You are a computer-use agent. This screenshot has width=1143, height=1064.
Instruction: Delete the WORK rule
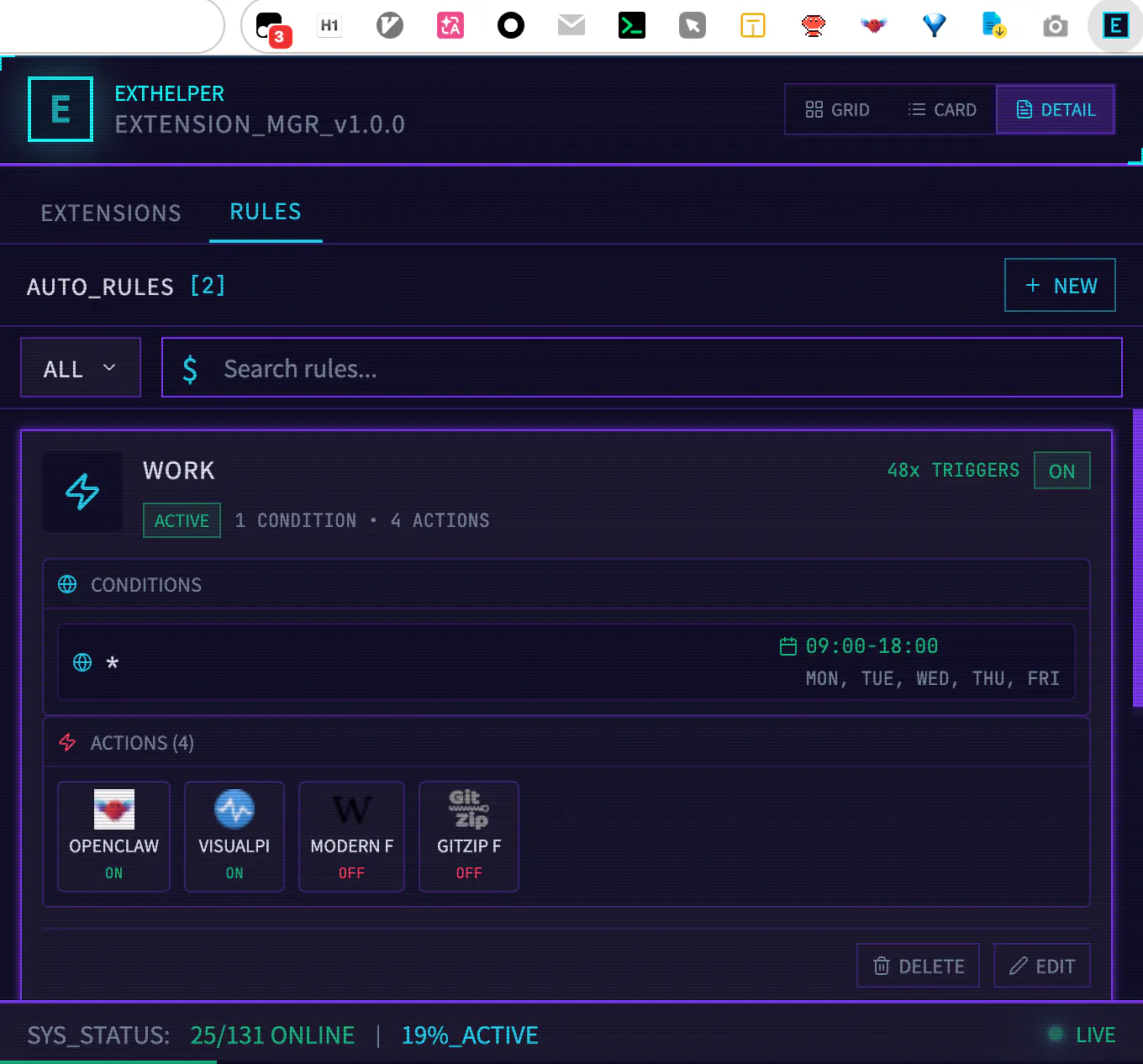pyautogui.click(x=918, y=966)
